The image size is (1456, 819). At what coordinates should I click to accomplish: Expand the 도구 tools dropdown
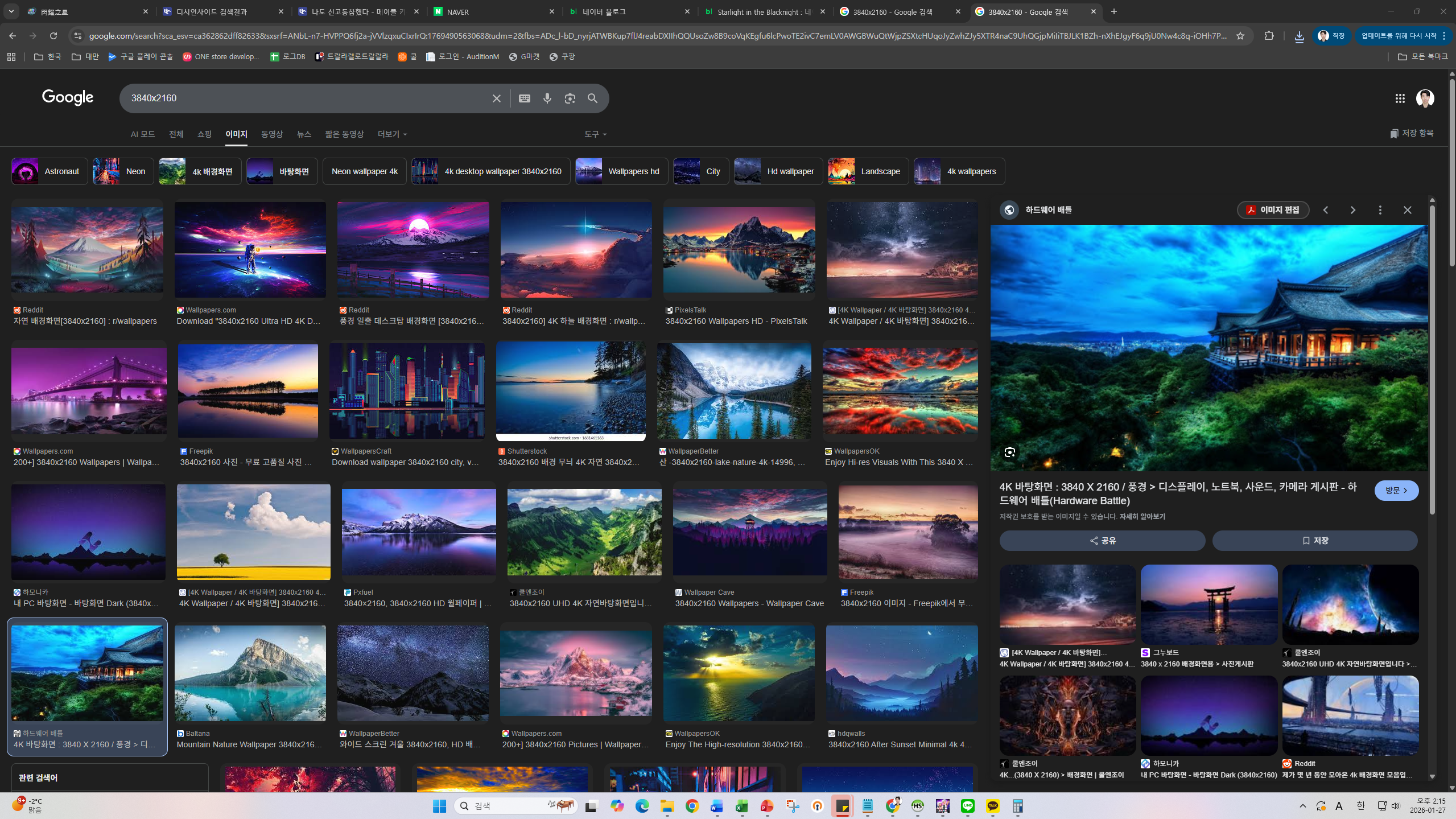[595, 134]
